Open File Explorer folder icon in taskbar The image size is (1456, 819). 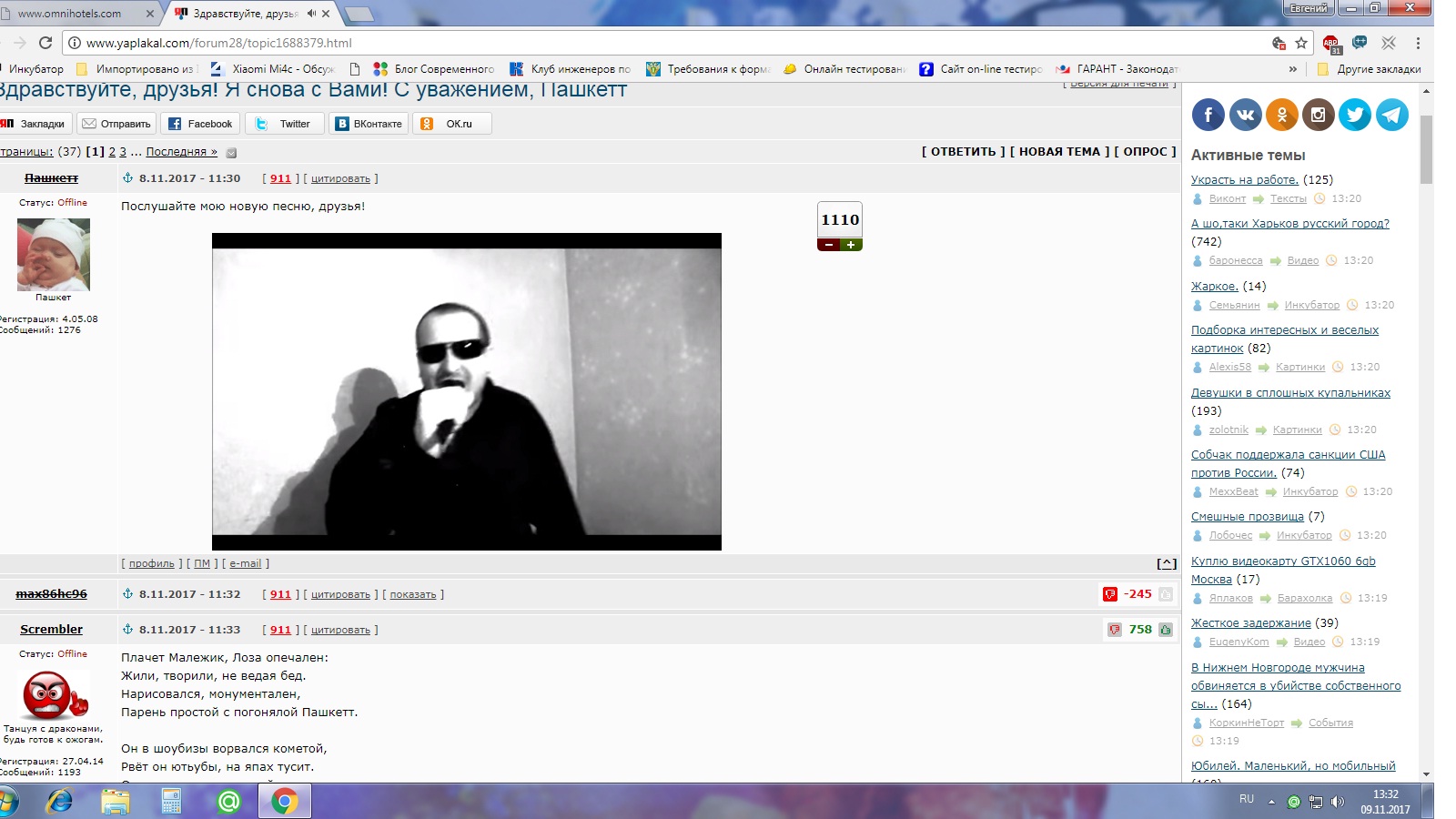(x=116, y=802)
